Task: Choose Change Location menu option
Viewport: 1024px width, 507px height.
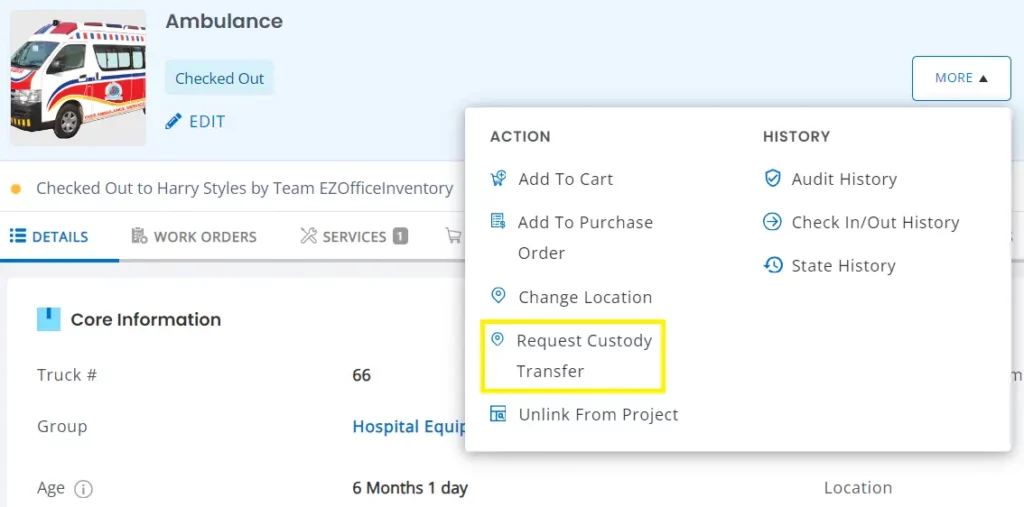Action: 584,297
